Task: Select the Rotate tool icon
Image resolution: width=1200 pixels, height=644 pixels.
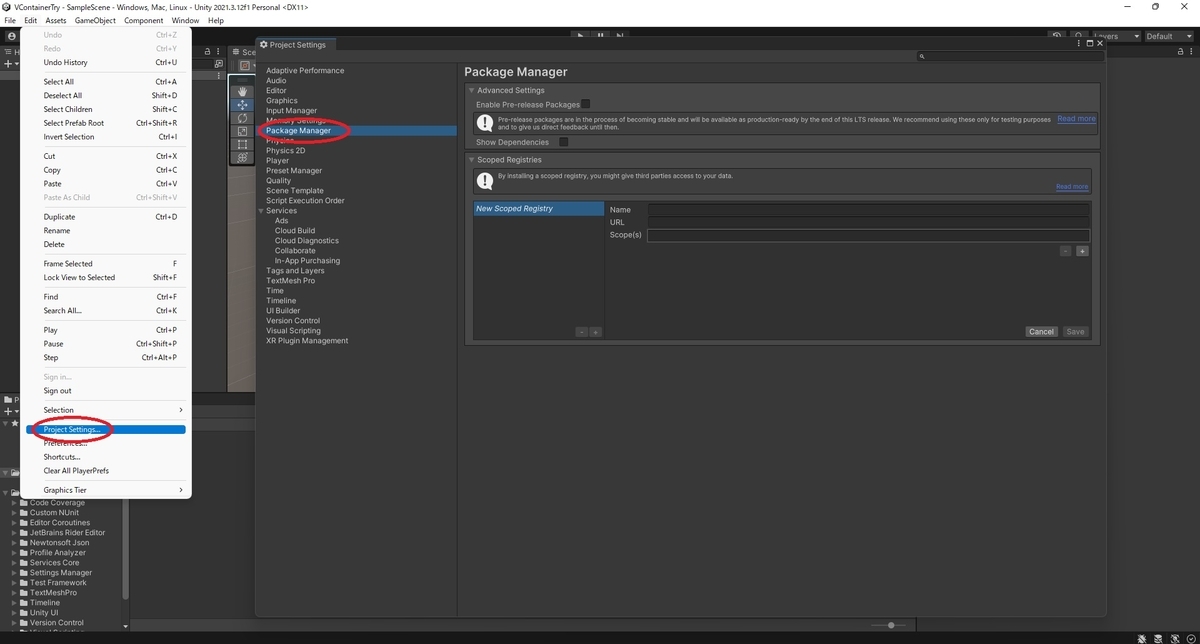Action: pyautogui.click(x=242, y=118)
